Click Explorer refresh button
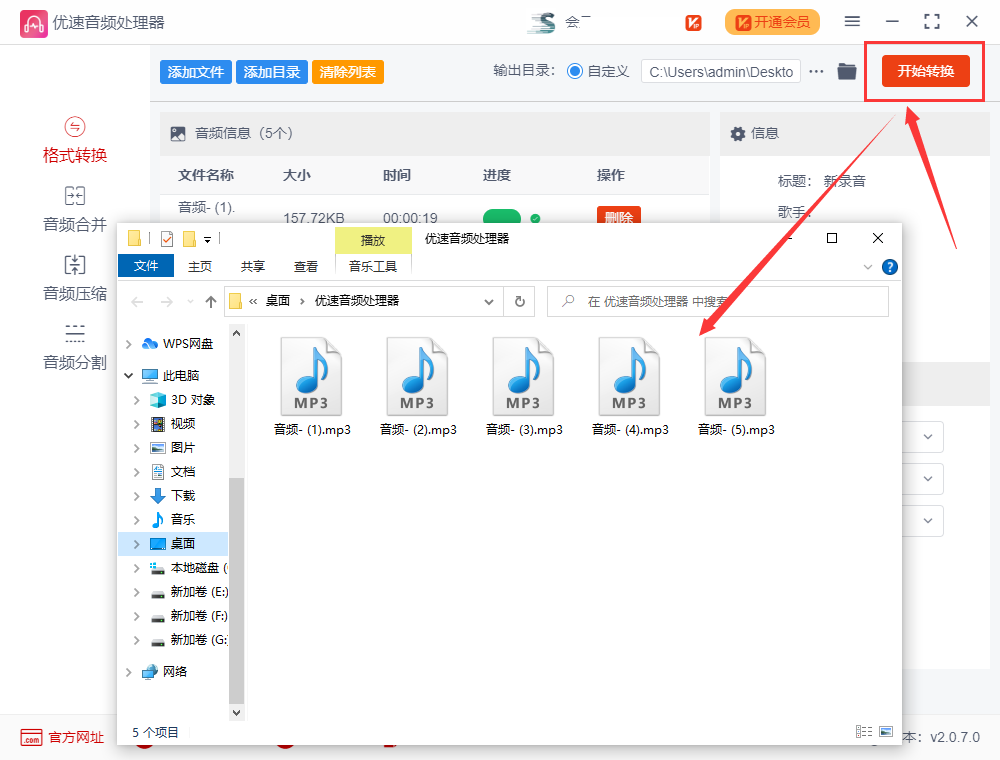 pos(520,302)
